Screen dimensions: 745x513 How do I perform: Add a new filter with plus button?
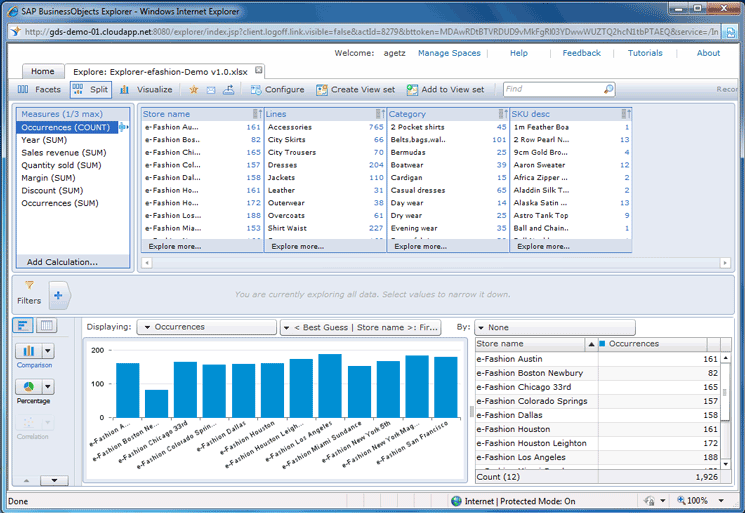(58, 295)
